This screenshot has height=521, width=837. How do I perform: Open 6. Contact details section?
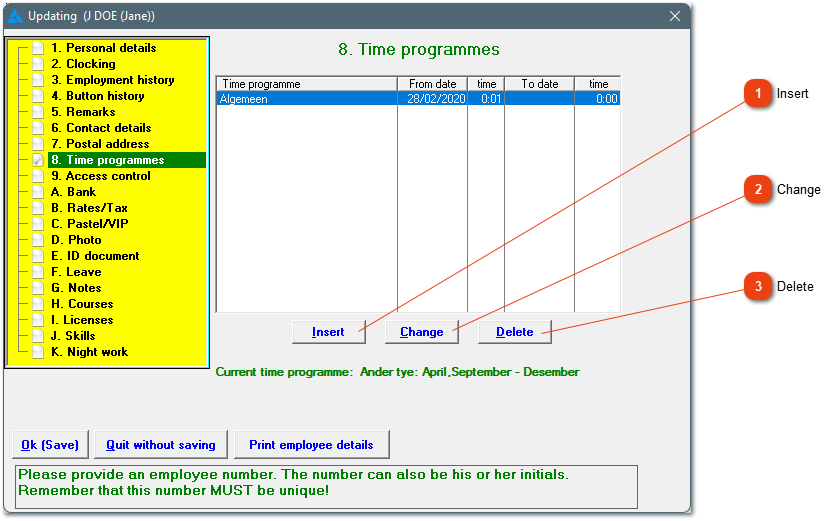point(101,128)
